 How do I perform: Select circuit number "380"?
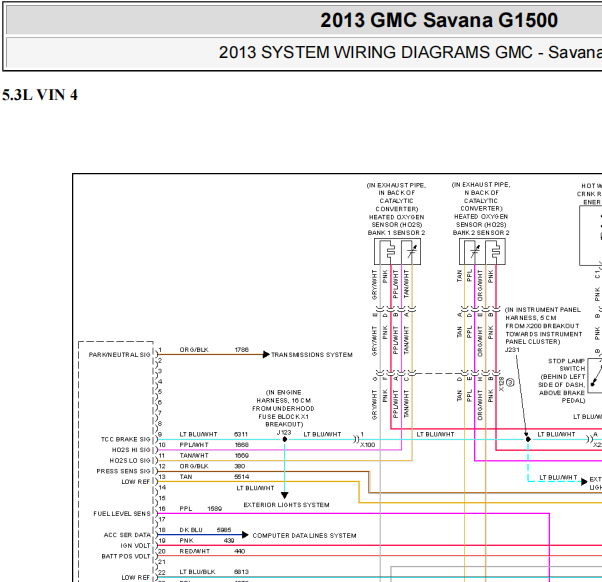tap(240, 466)
